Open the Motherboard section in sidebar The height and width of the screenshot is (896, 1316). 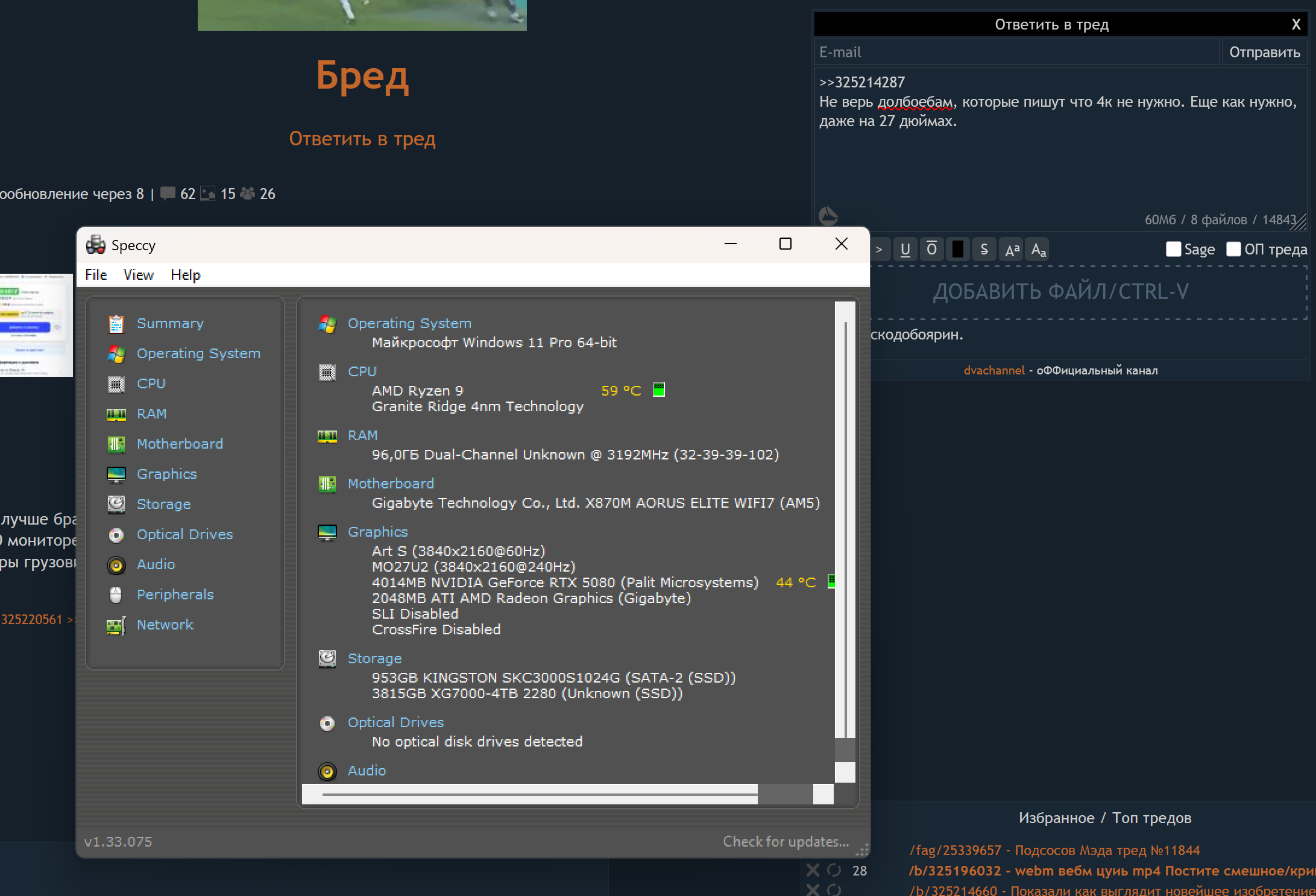pos(179,444)
